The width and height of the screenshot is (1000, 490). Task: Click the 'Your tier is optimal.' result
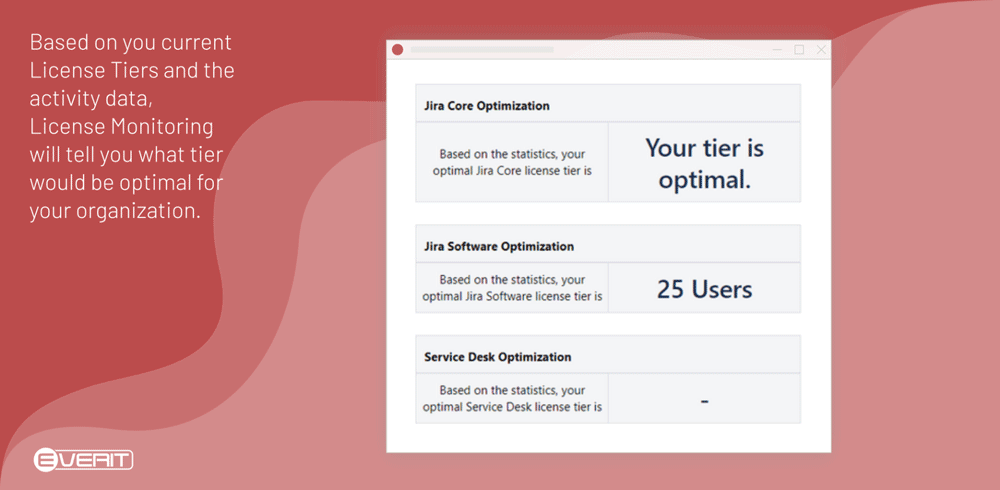coord(704,163)
